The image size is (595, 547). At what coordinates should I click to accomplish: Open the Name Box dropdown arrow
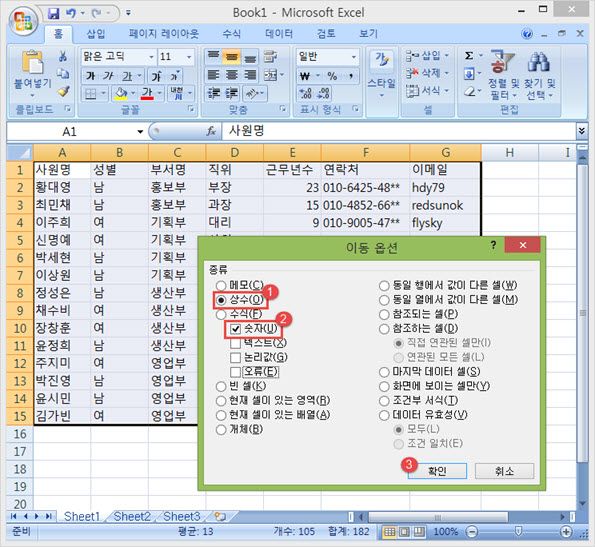140,132
